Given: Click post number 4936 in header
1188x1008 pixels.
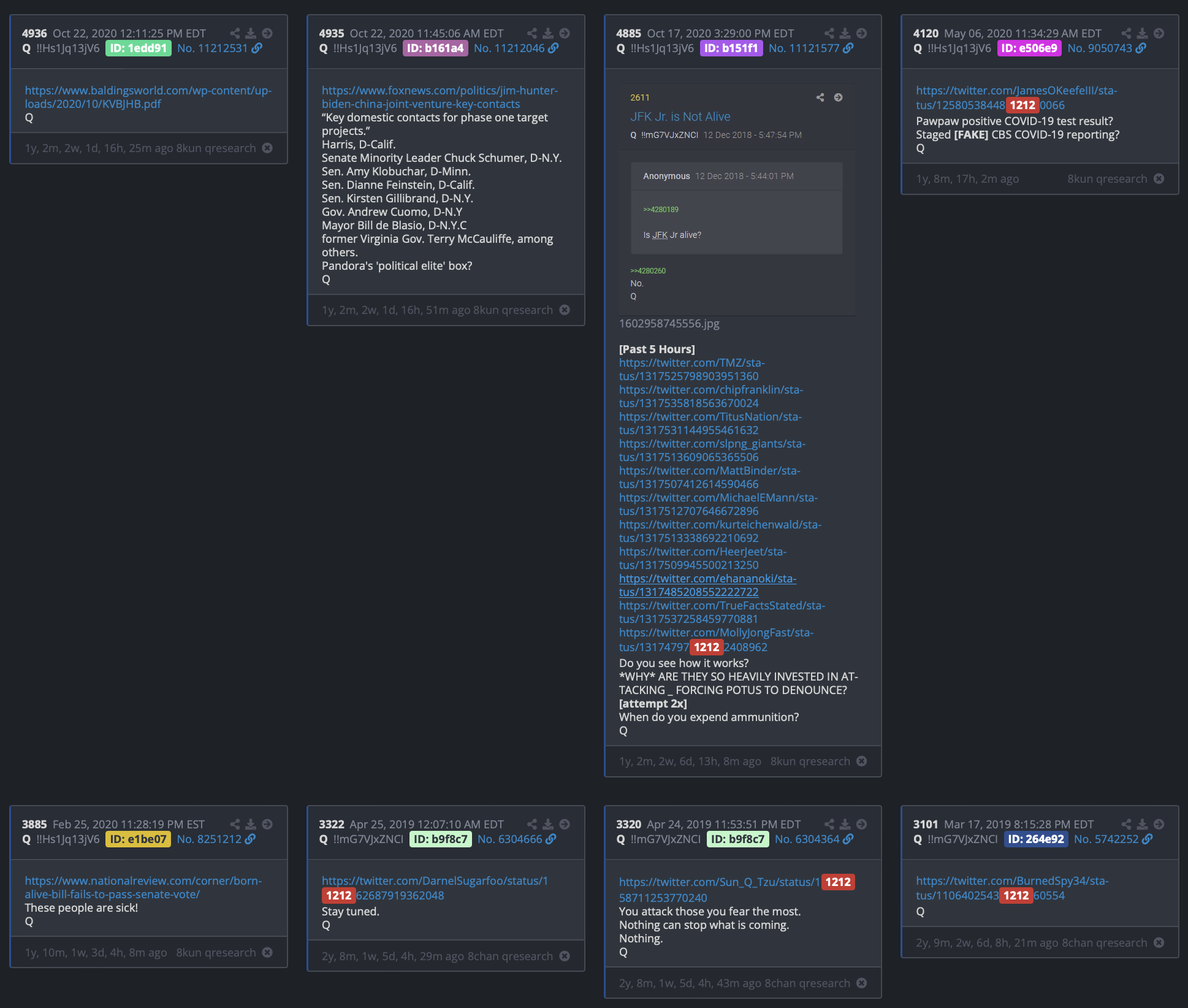Looking at the screenshot, I should pyautogui.click(x=34, y=33).
